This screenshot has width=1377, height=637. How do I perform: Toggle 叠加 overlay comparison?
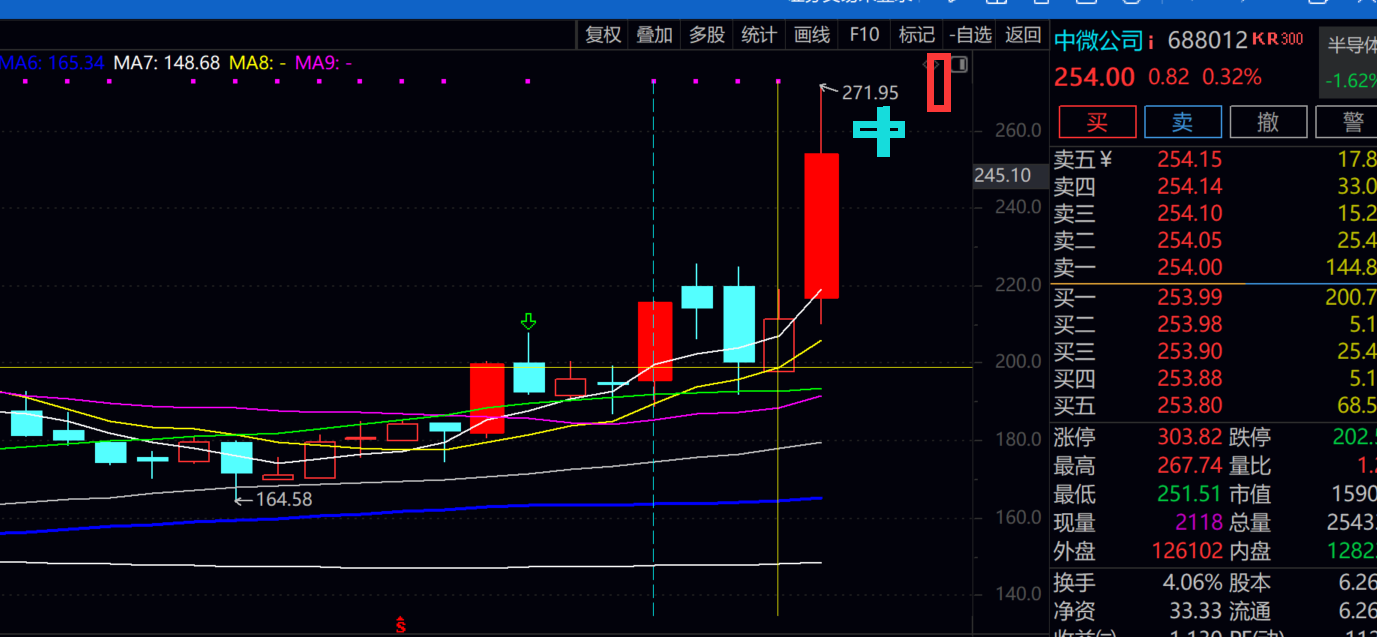[655, 35]
